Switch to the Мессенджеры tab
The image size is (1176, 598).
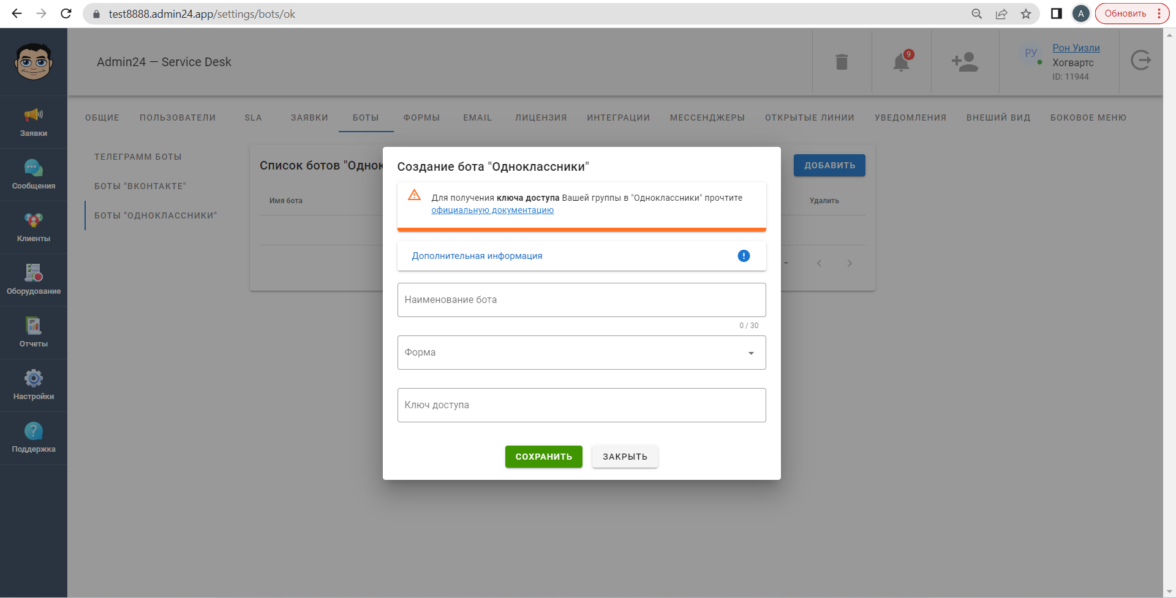(707, 118)
